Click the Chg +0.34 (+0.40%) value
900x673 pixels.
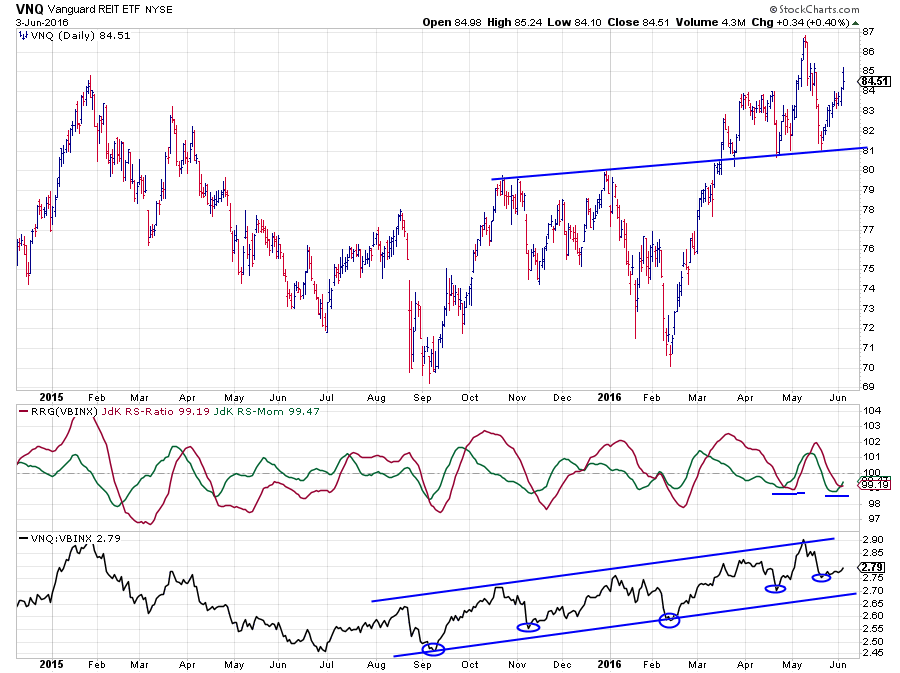(800, 22)
